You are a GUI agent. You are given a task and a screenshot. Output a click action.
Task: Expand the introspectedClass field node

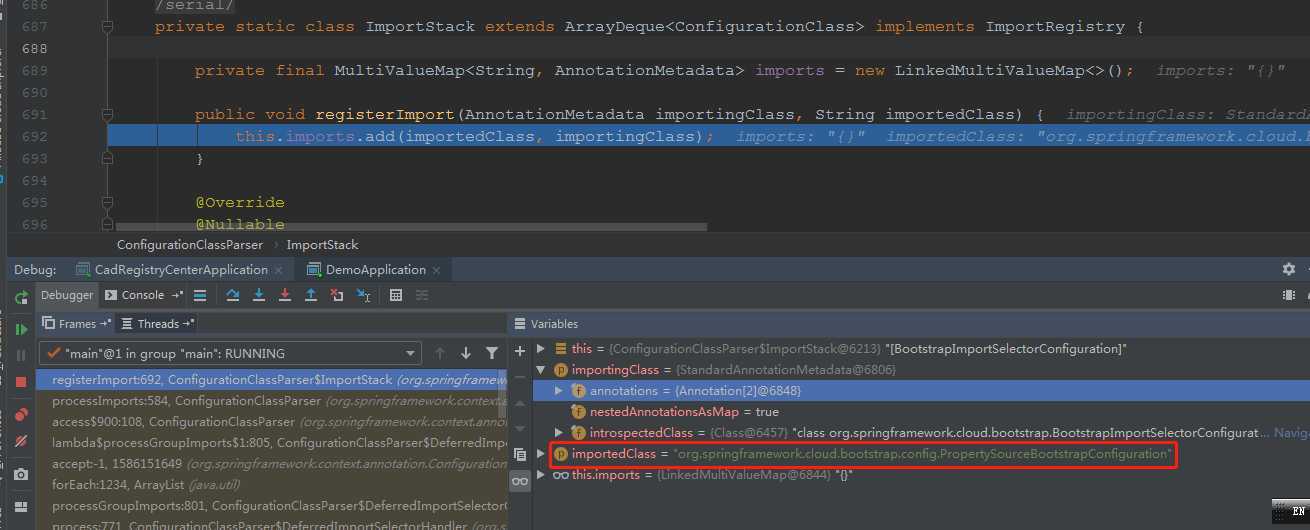559,433
